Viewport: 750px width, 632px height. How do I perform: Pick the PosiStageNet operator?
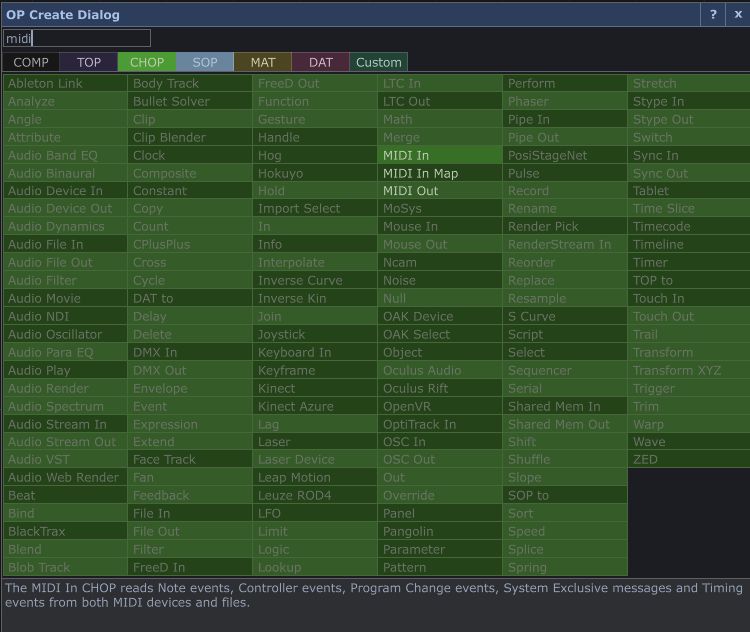click(565, 155)
